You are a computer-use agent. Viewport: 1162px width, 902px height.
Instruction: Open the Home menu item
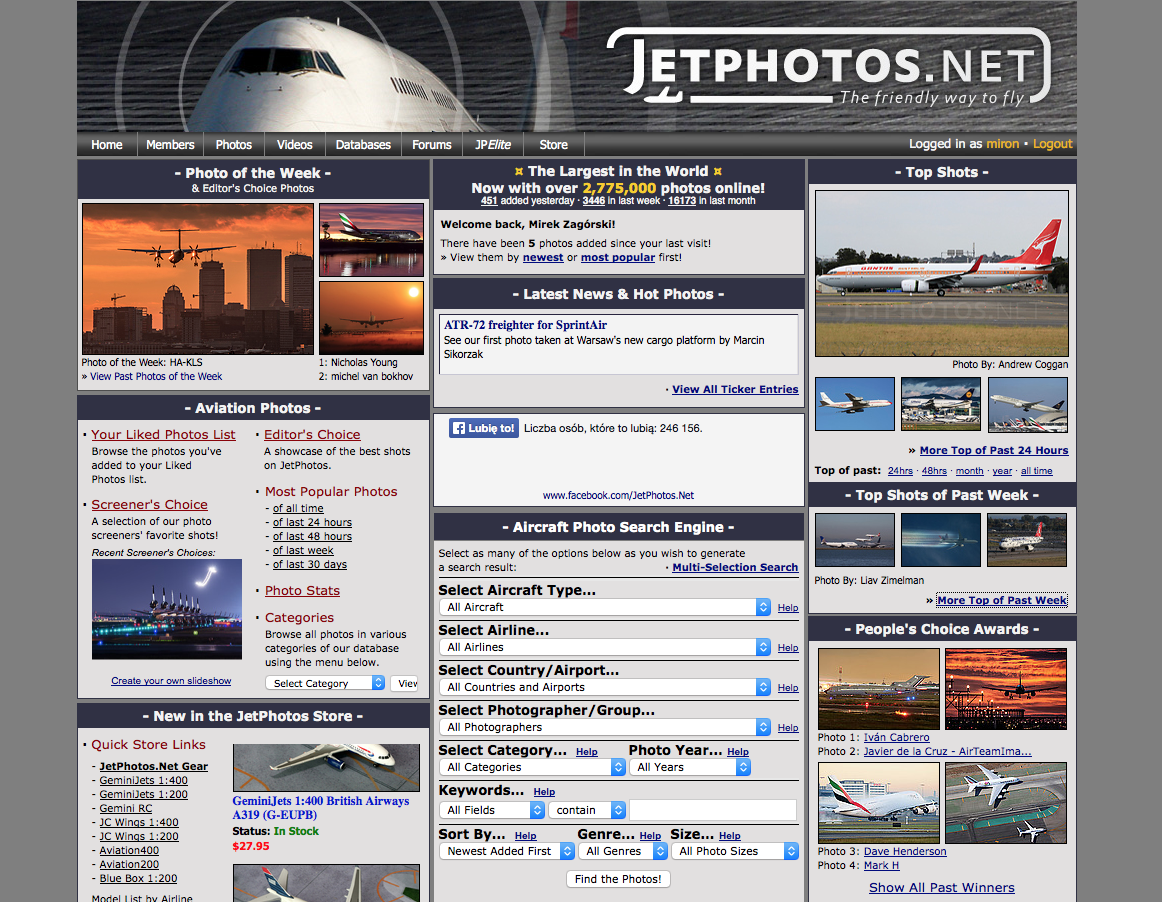tap(107, 145)
